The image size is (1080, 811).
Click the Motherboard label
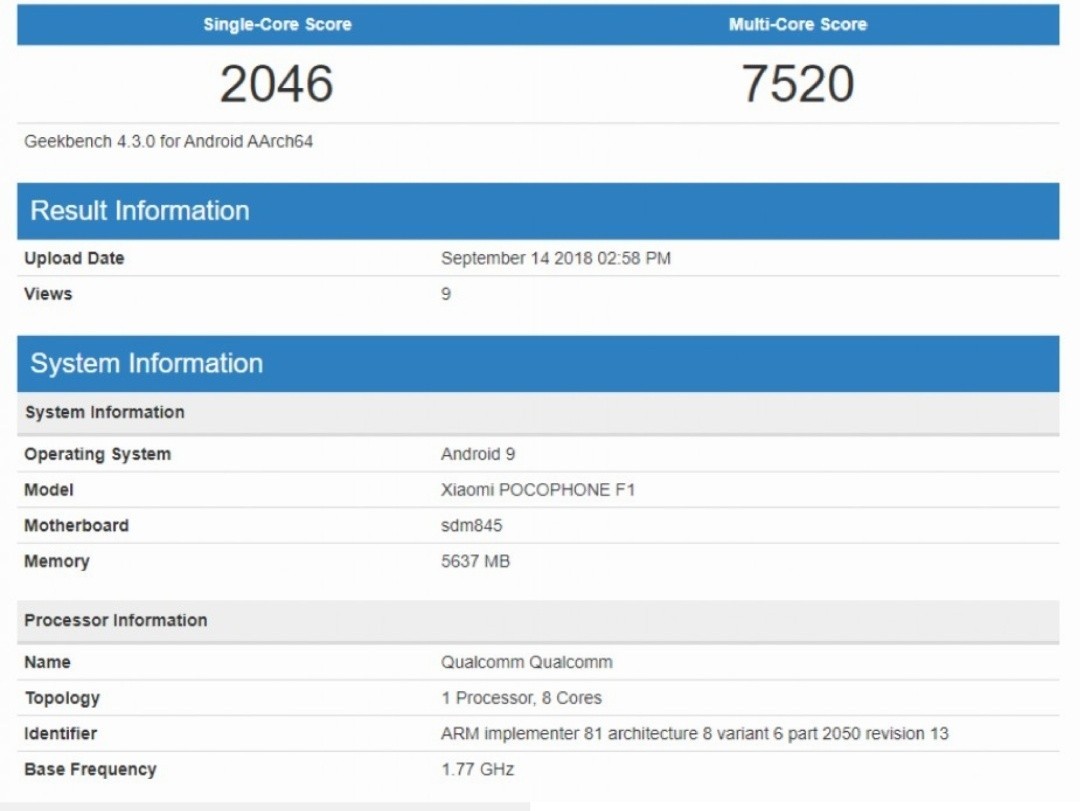76,526
